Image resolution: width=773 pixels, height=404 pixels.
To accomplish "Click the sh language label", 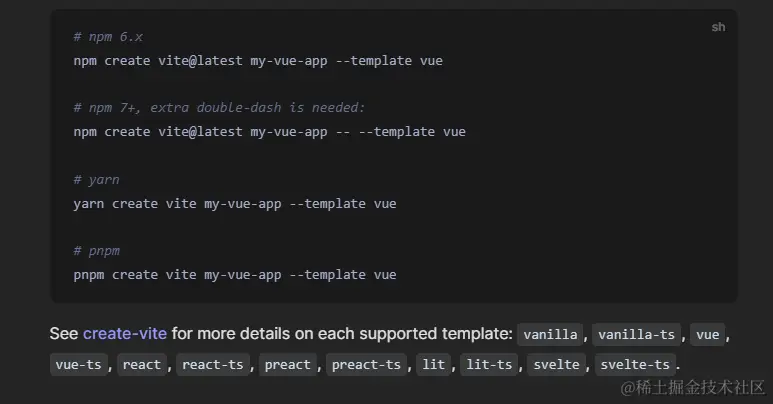I will [718, 27].
